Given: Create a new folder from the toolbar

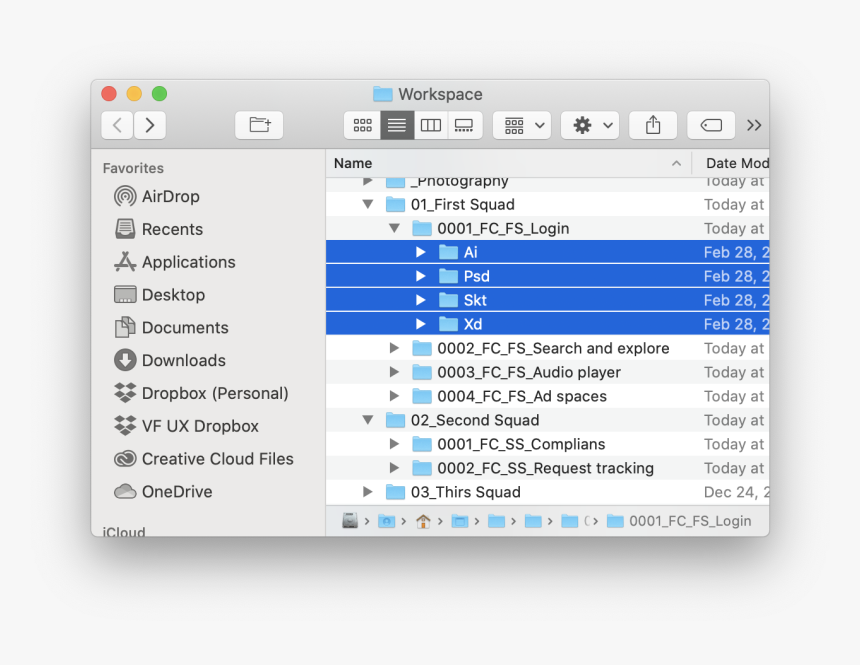Looking at the screenshot, I should (x=259, y=126).
